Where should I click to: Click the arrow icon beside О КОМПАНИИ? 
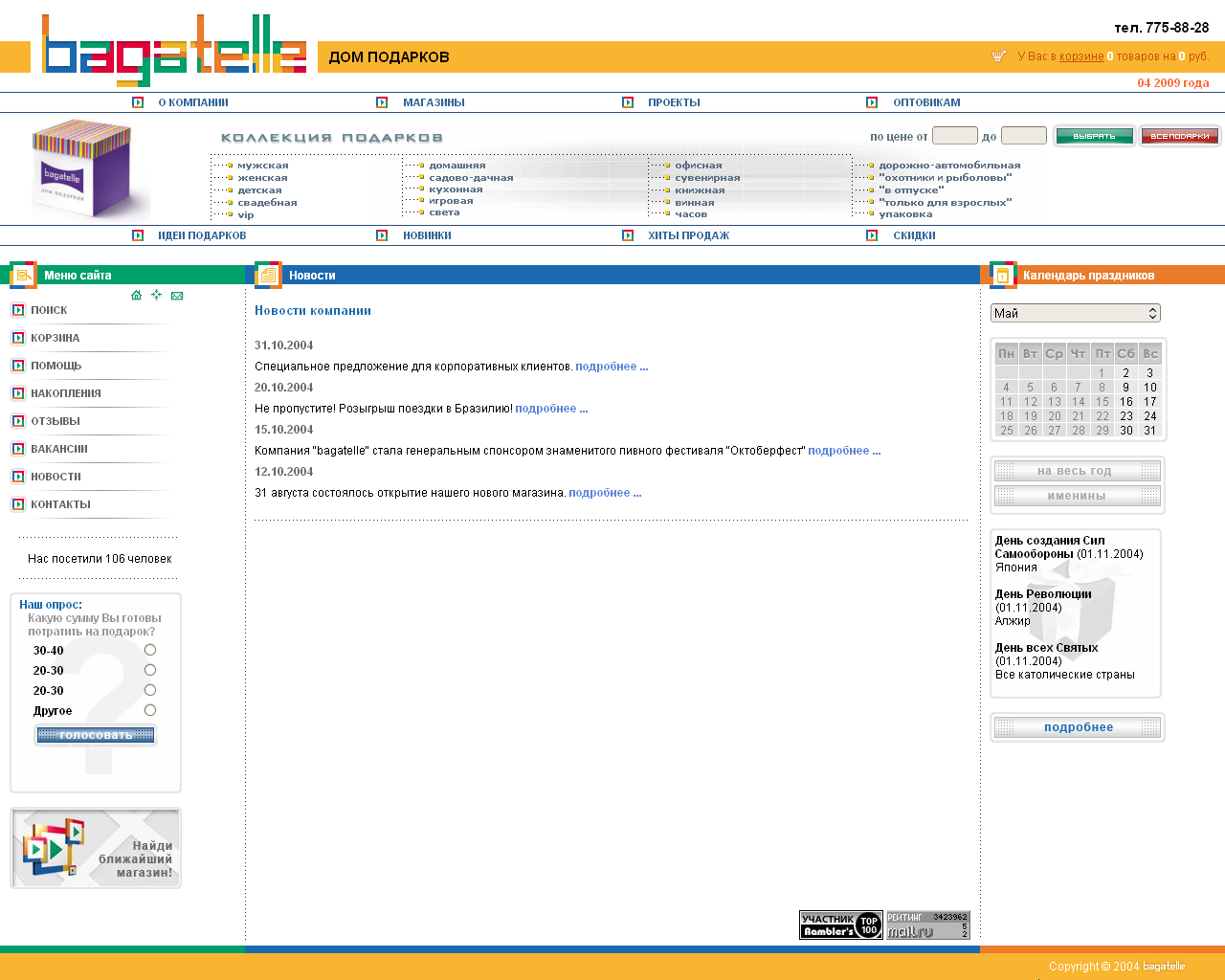coord(138,102)
